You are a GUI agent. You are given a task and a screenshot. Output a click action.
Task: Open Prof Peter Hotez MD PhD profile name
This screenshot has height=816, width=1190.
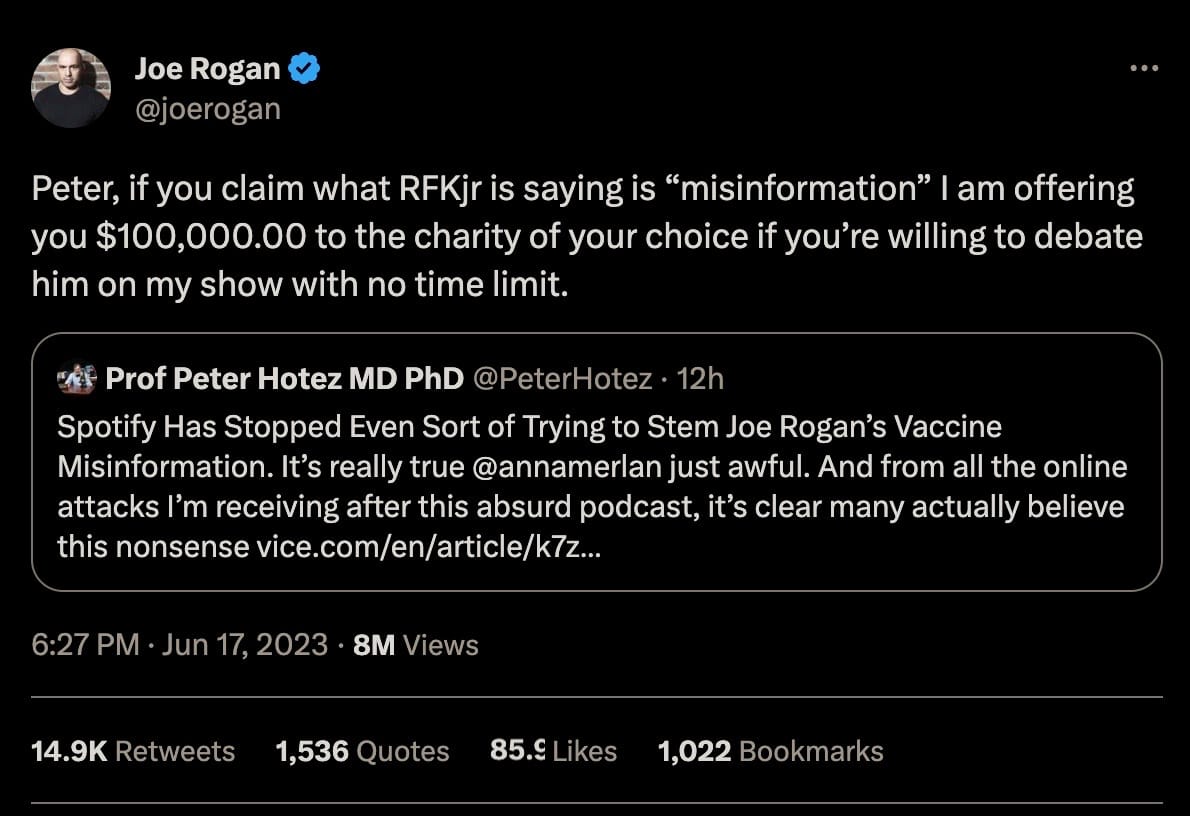click(284, 379)
